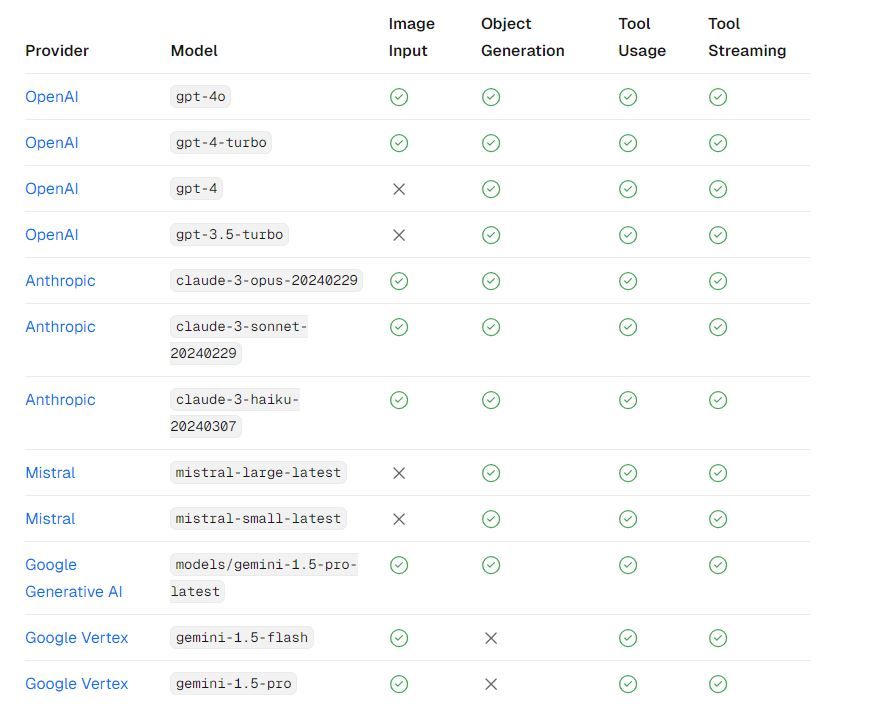Click gpt-4-turbo Tool Usage check icon
This screenshot has height=714, width=889.
click(x=628, y=143)
